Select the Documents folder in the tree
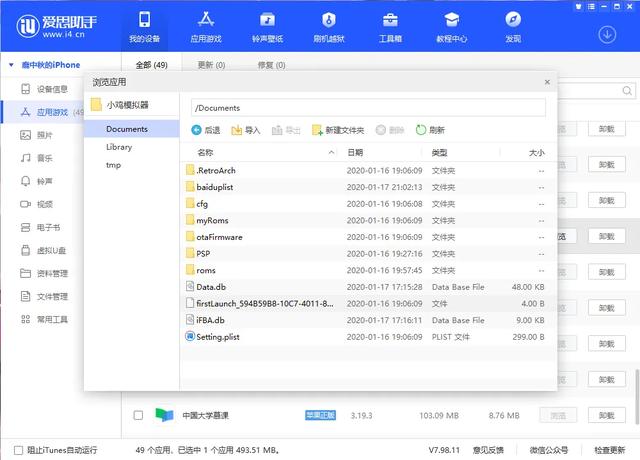640x460 pixels. (x=131, y=129)
